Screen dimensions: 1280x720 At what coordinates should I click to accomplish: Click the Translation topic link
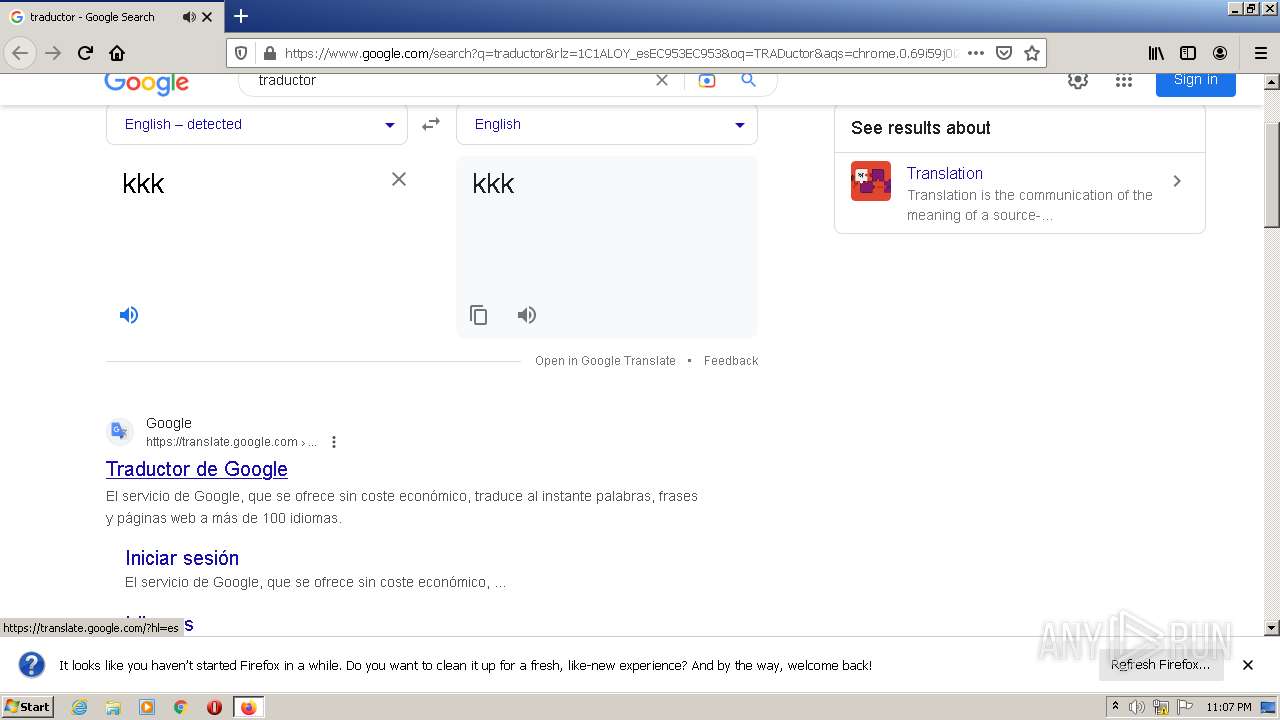945,173
